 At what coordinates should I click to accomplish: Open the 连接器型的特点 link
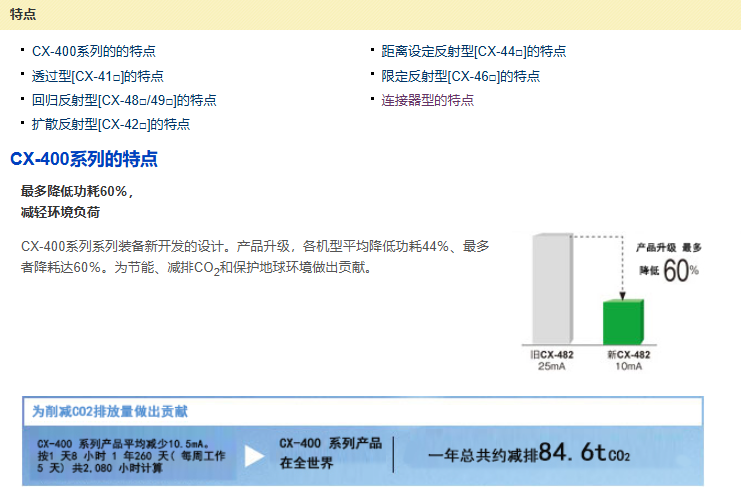click(427, 100)
